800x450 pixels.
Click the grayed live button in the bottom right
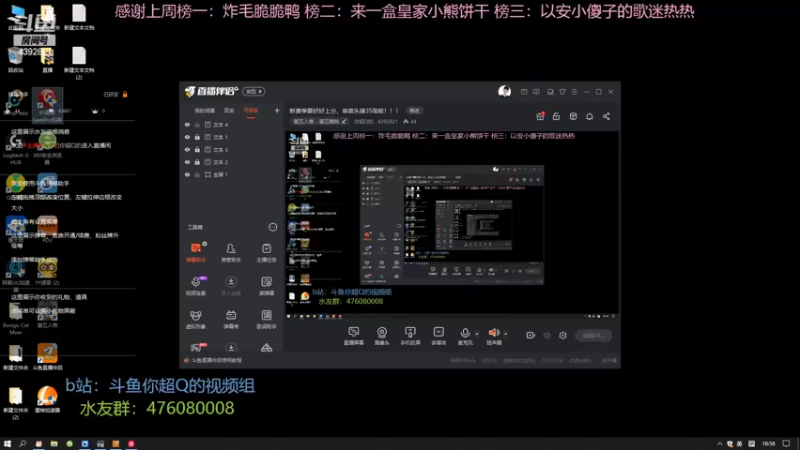(594, 335)
